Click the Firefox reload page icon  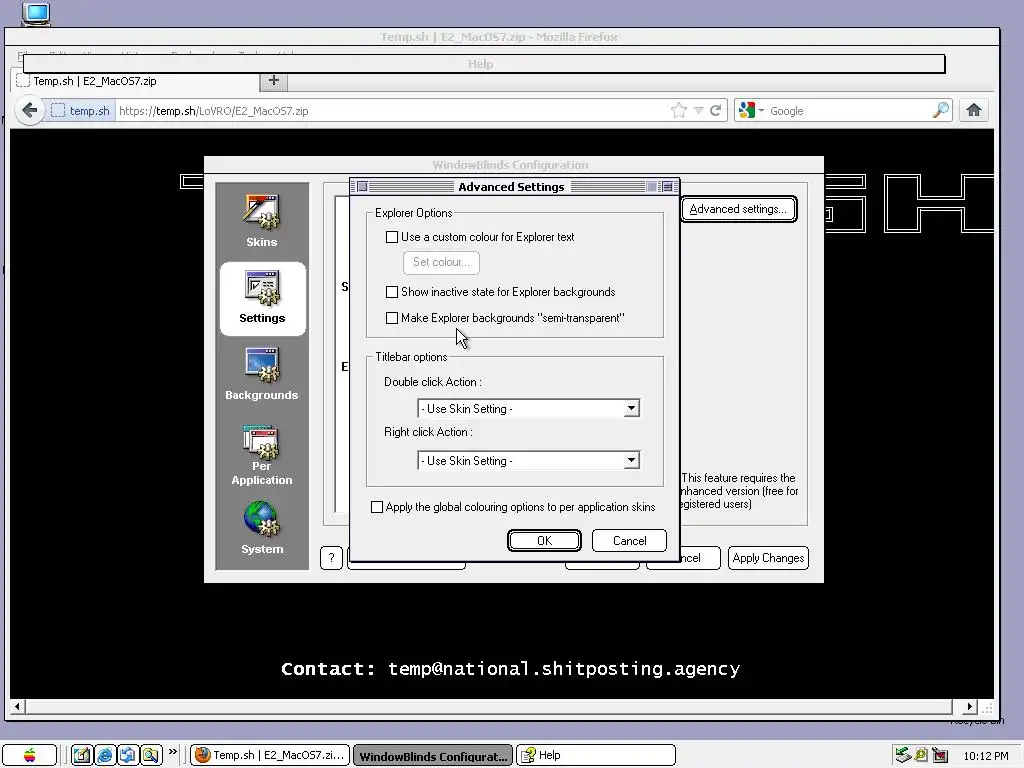click(x=716, y=110)
